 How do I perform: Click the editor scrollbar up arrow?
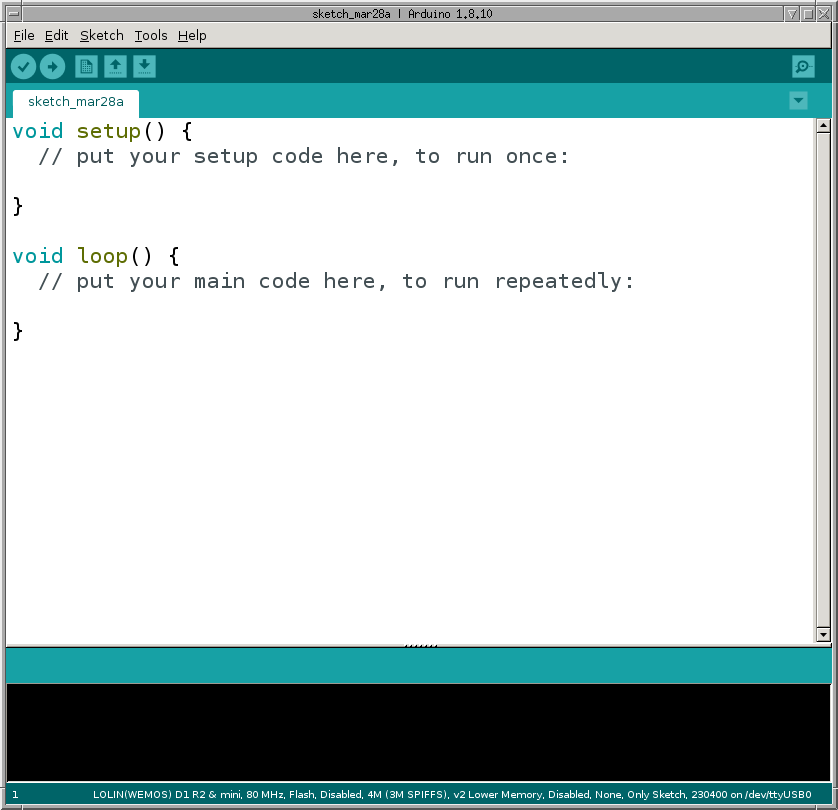tap(823, 126)
